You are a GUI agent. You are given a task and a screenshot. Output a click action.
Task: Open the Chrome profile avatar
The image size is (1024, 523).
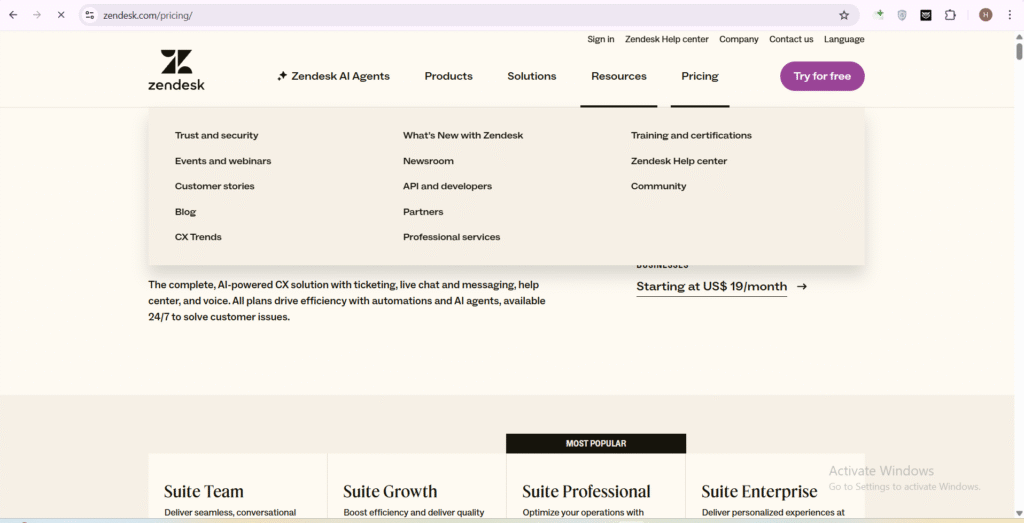tap(985, 15)
